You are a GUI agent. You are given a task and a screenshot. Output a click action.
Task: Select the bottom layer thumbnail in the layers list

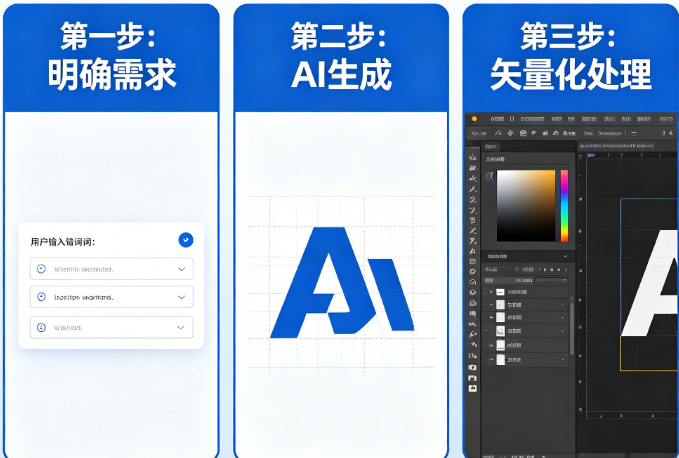[500, 359]
